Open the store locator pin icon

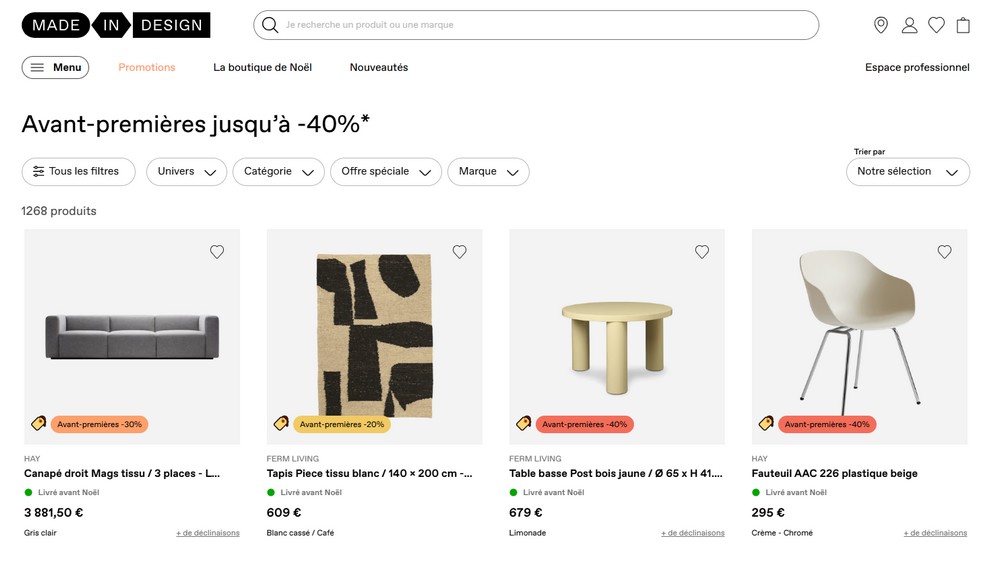coord(881,25)
